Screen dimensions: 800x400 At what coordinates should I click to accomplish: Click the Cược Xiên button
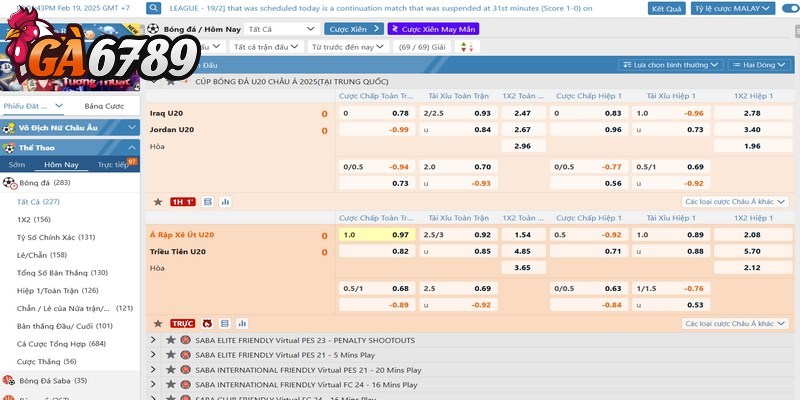point(354,29)
